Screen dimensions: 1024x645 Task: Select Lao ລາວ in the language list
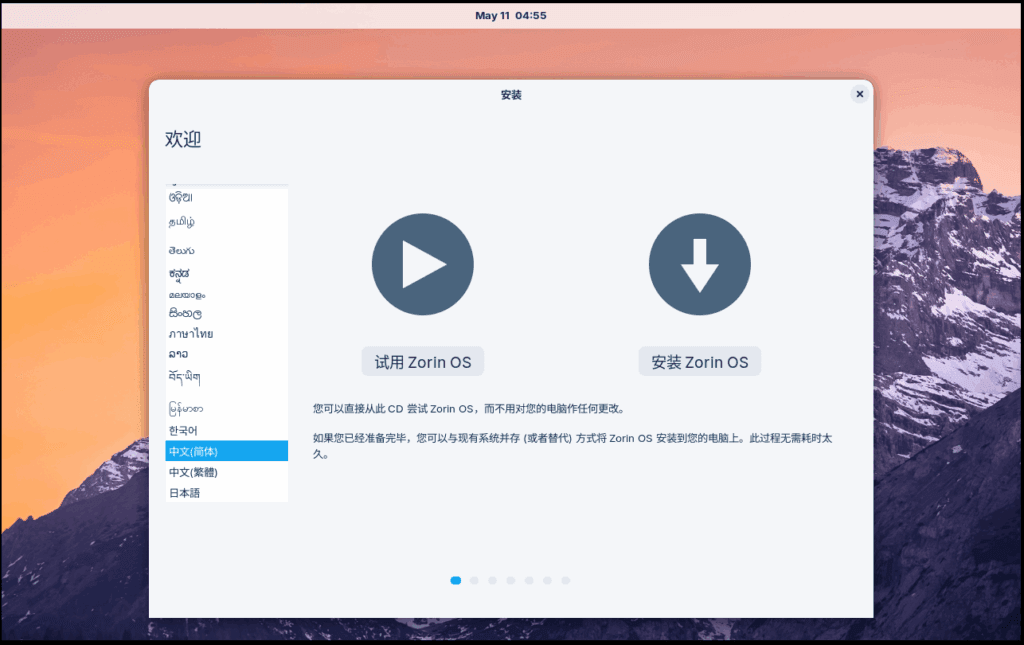(x=179, y=354)
